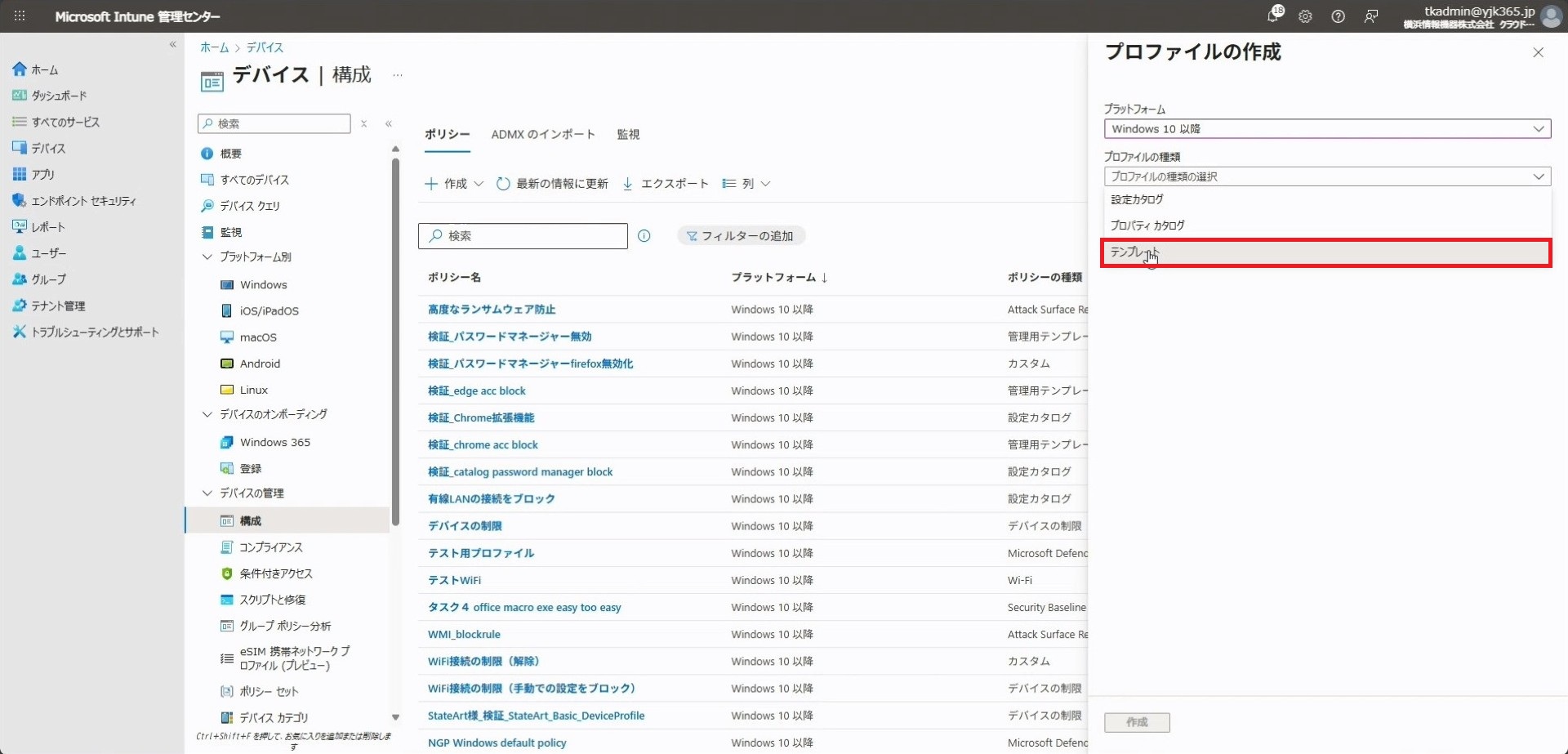Open the 高度なランサムウェア防止 policy link
The width and height of the screenshot is (1568, 754).
491,310
